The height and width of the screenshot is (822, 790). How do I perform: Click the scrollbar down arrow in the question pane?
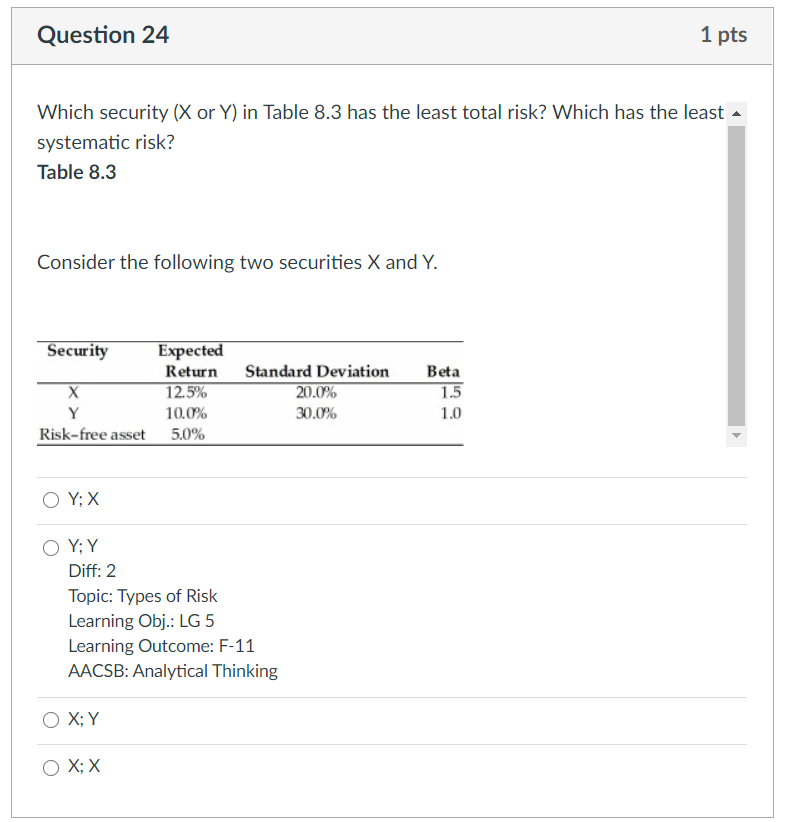point(736,436)
